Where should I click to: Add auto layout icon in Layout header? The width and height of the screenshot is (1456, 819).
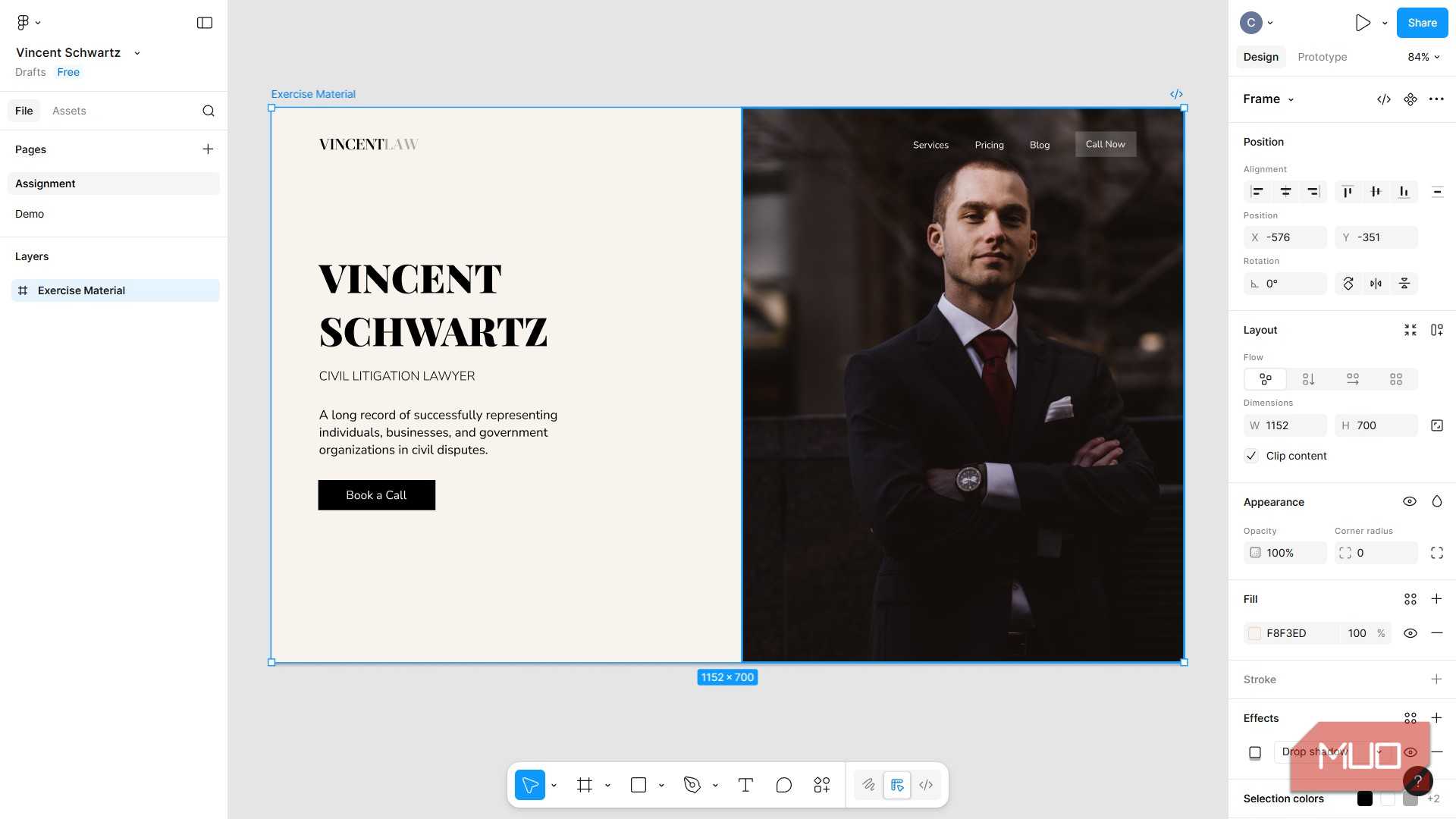point(1437,330)
